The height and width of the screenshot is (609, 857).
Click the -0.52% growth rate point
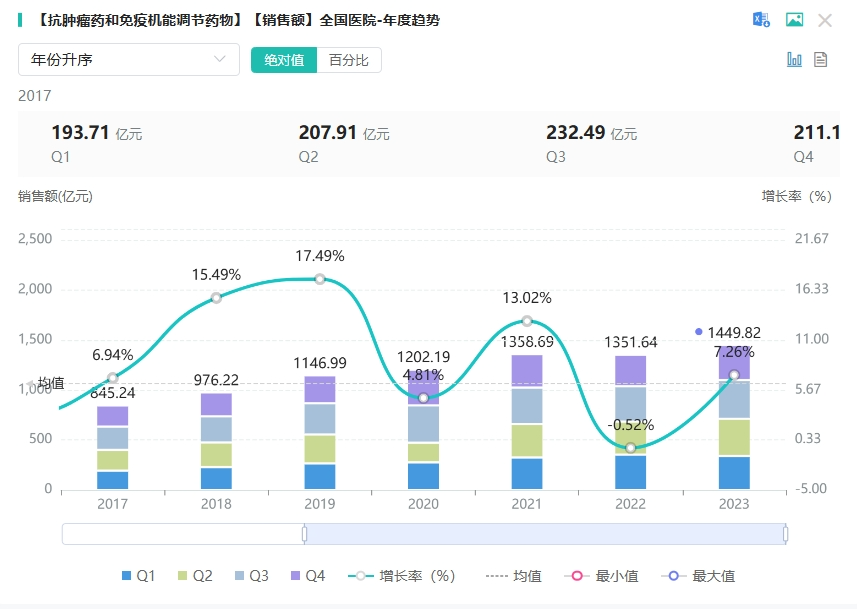[630, 448]
